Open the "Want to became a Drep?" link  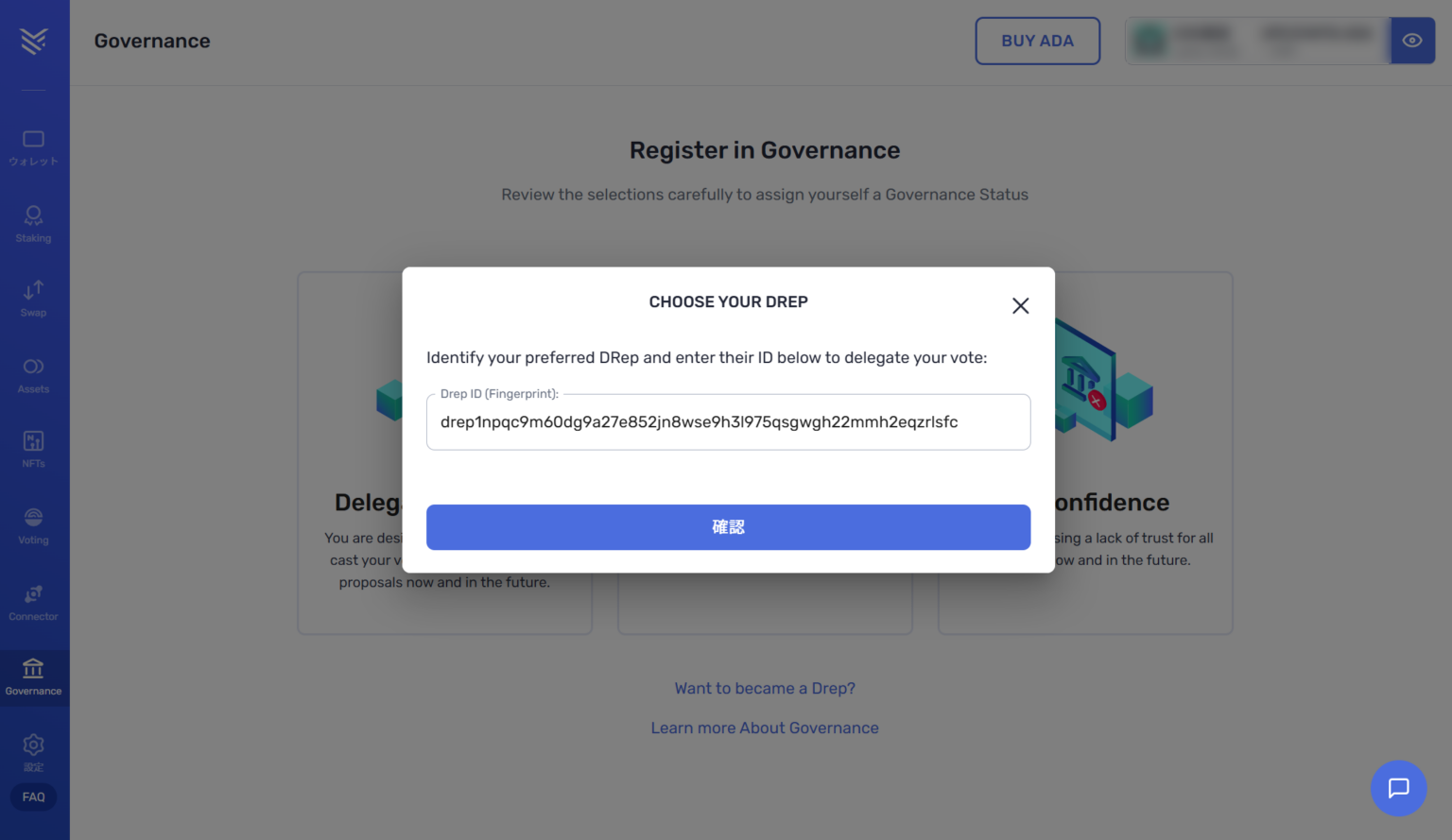click(x=765, y=689)
